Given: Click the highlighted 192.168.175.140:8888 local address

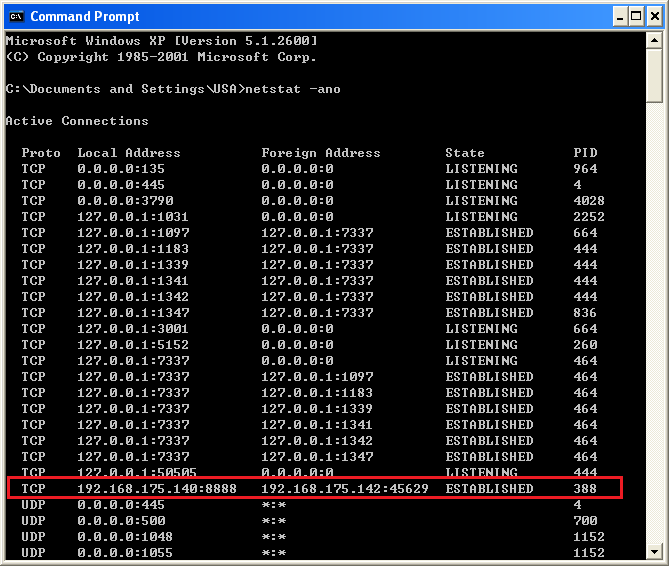Looking at the screenshot, I should 157,489.
